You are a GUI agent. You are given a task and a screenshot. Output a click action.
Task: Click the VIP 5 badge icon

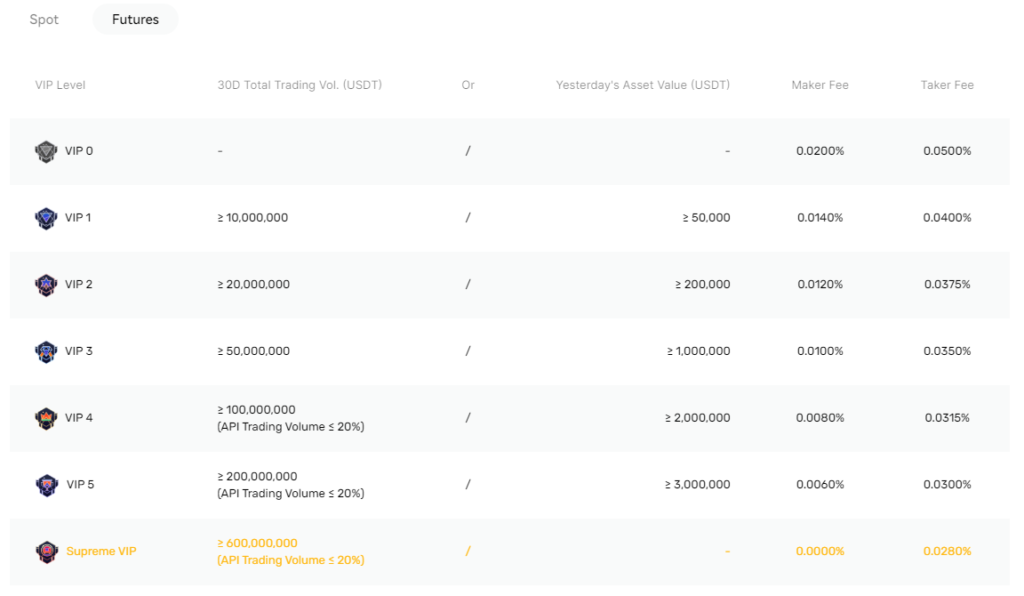(x=46, y=484)
